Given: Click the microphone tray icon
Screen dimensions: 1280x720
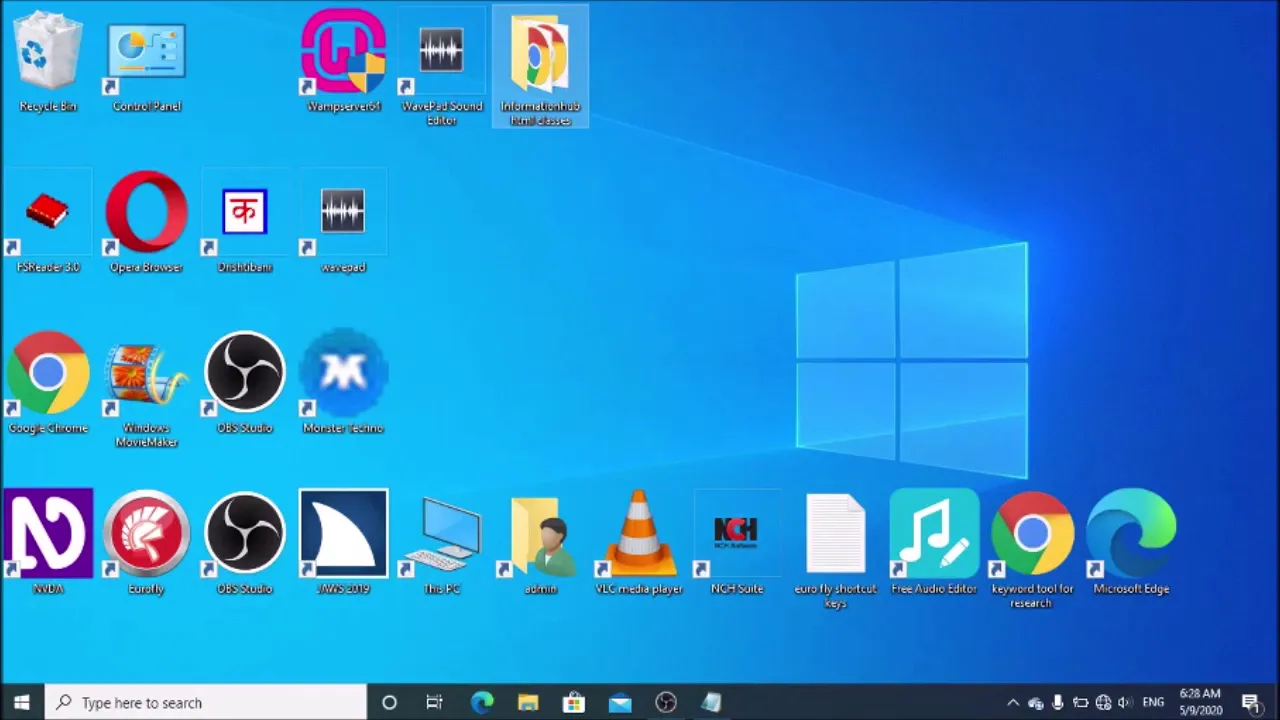Looking at the screenshot, I should [x=1058, y=703].
